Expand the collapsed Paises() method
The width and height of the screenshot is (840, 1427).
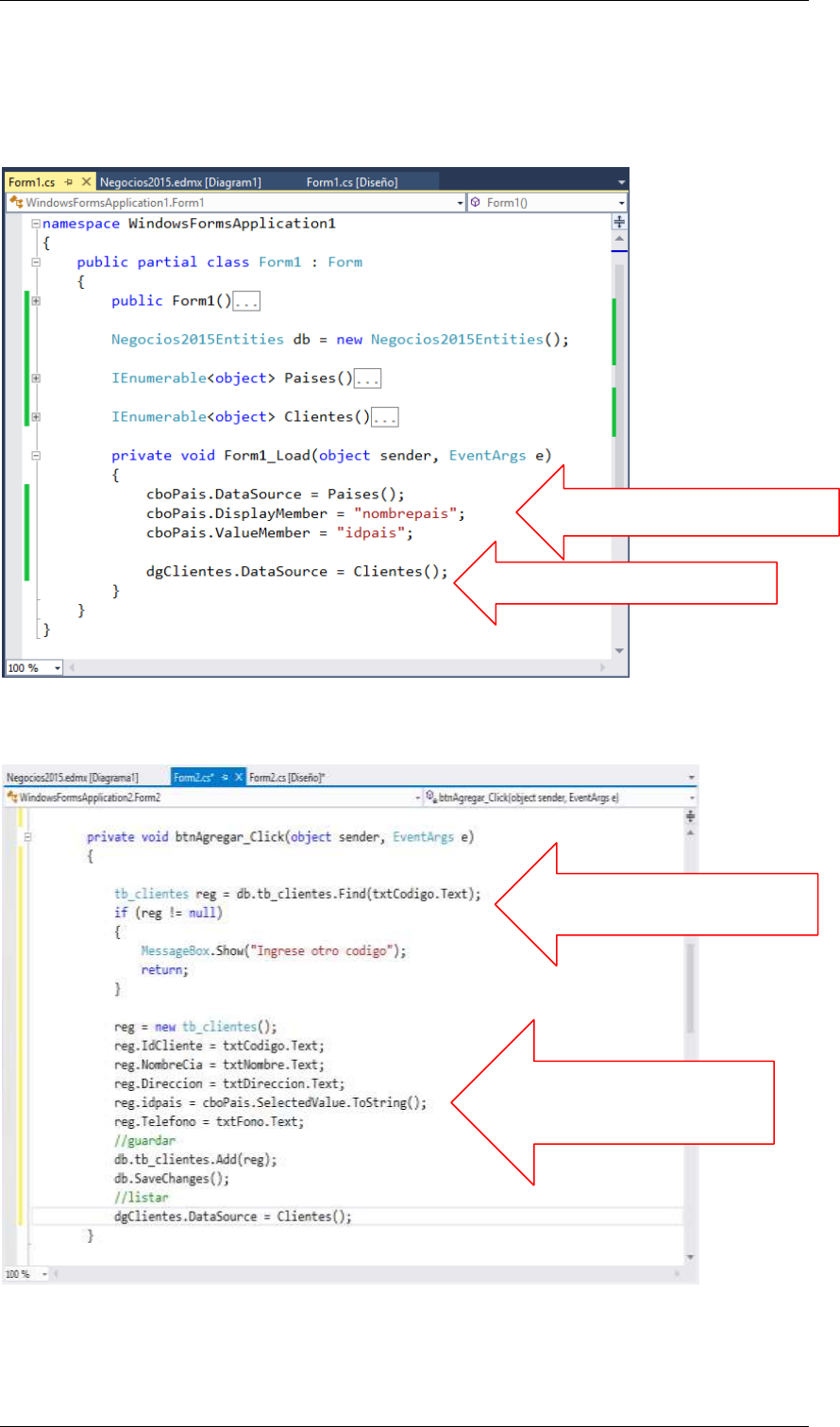[36, 378]
